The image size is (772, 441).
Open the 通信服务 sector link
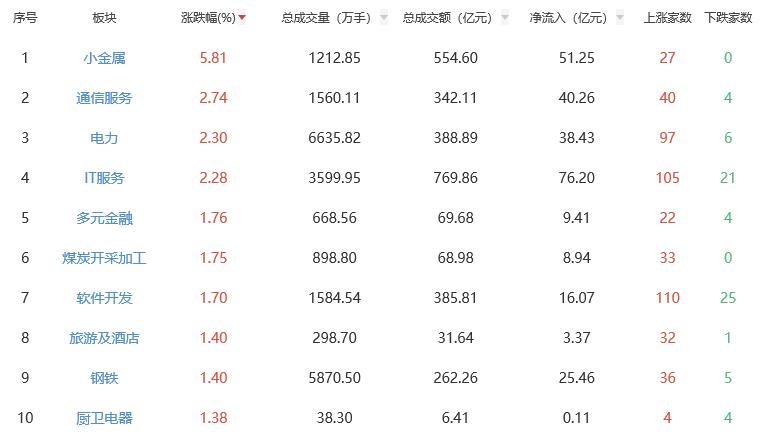[104, 98]
